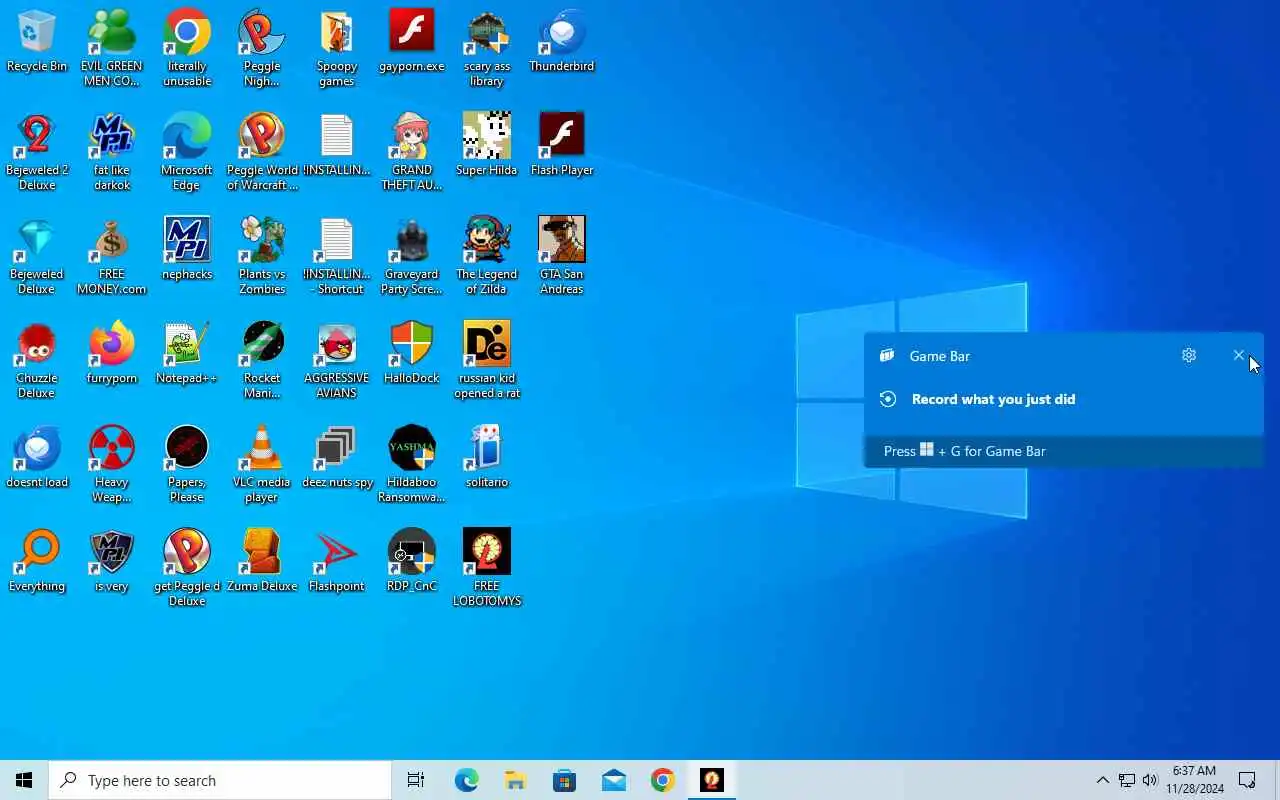Select the Bejeweled 2 Deluxe icon

click(x=37, y=153)
